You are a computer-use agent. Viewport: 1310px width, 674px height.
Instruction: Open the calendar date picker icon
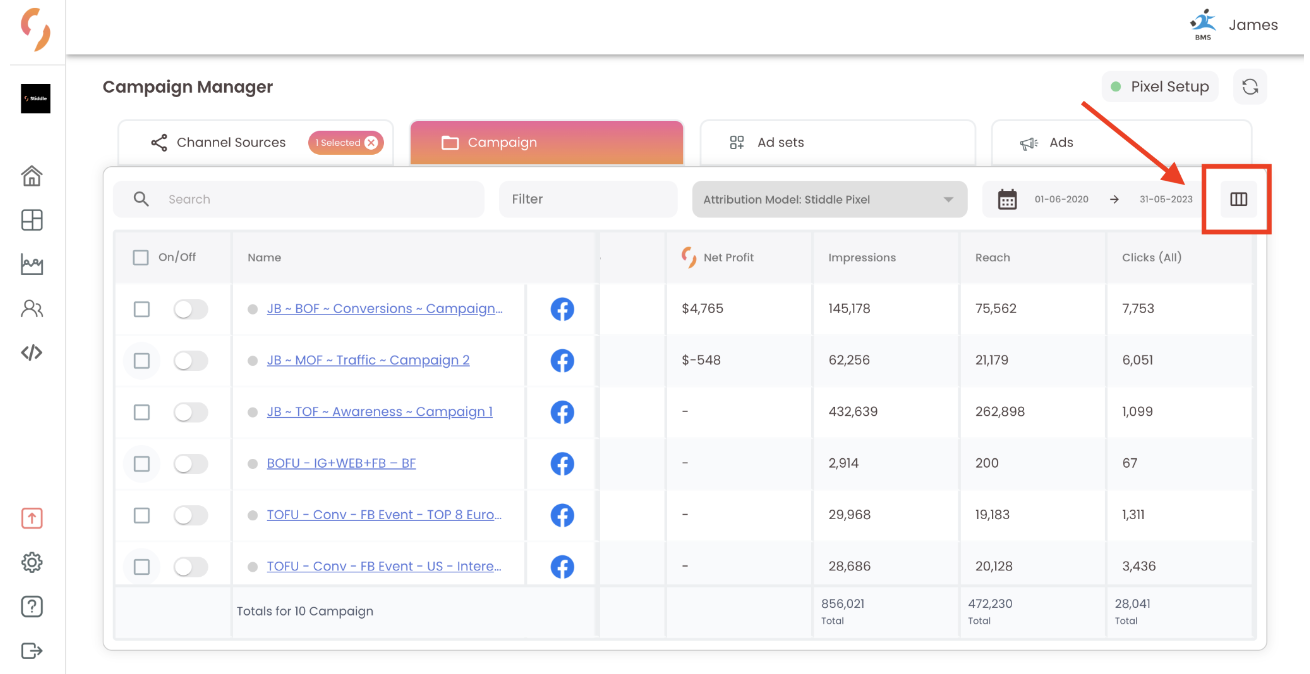(1007, 199)
